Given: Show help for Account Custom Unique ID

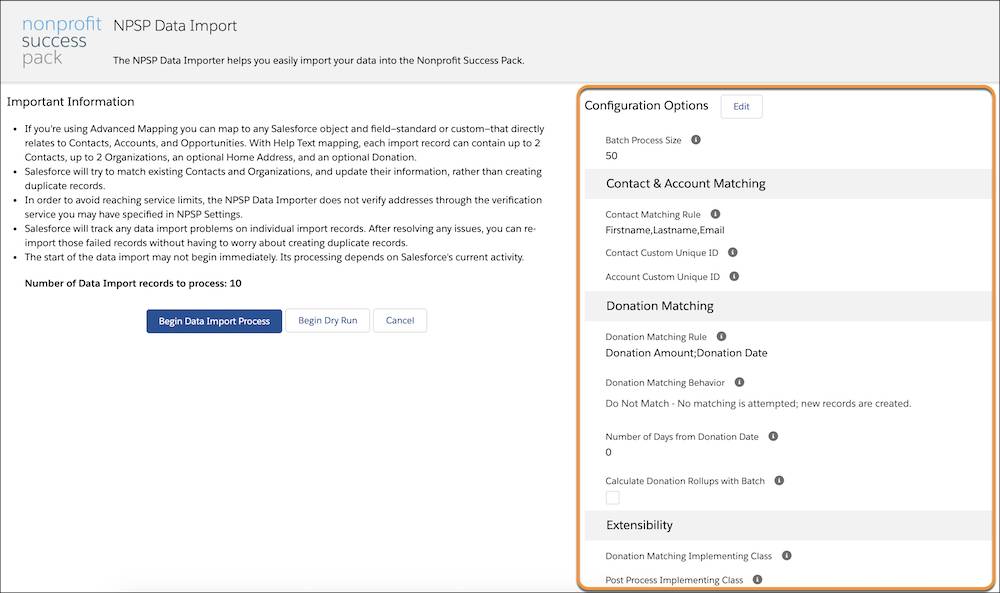Looking at the screenshot, I should click(x=734, y=277).
